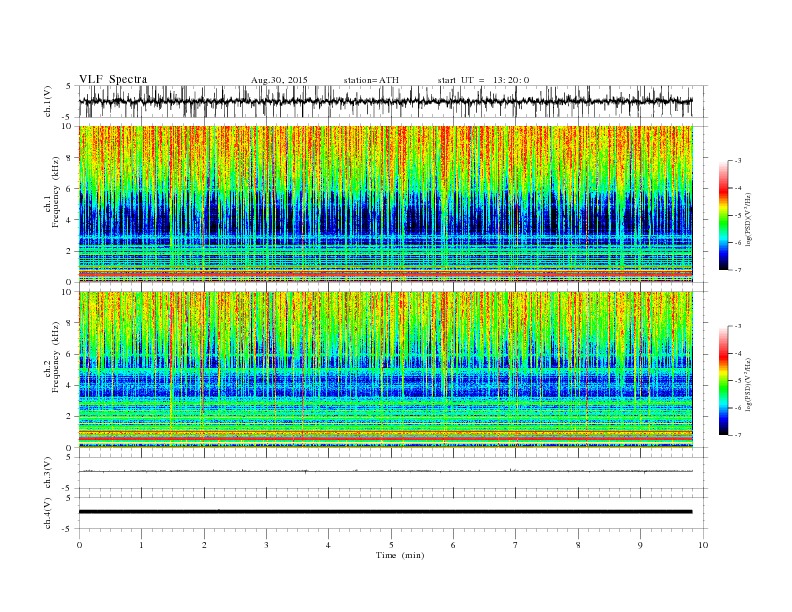Click the "4" kHz tick of ch.2 spectrogram
Image resolution: width=792 pixels, height=612 pixels.
pos(69,385)
